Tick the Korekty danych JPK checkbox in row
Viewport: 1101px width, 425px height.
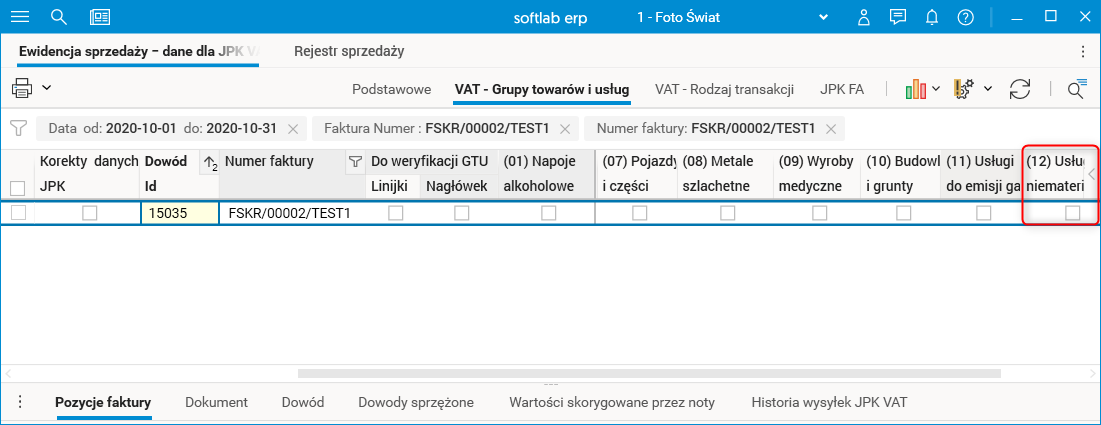[x=90, y=212]
